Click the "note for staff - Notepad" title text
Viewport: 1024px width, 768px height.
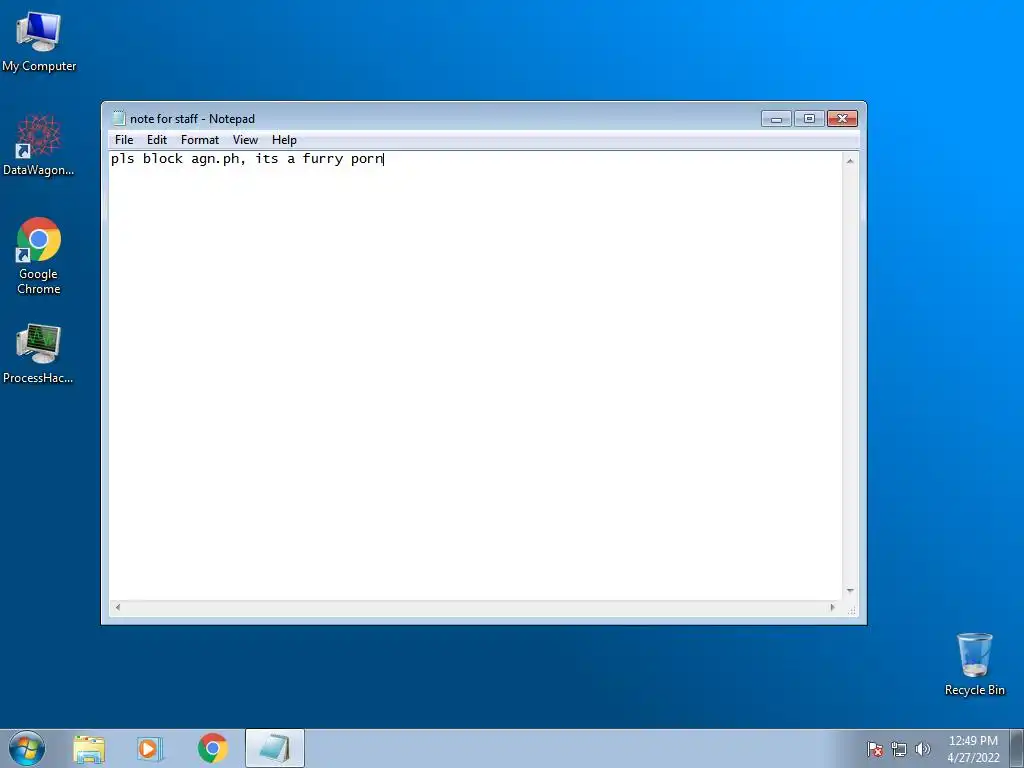192,119
